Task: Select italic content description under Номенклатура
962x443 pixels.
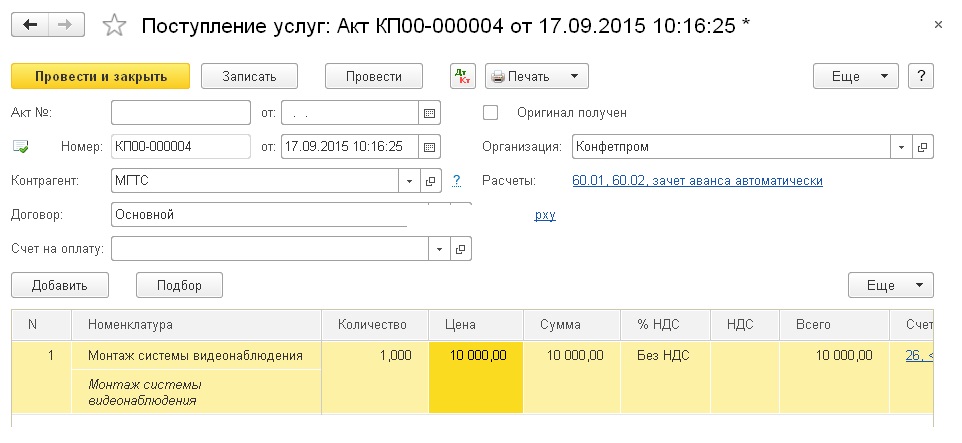Action: (x=196, y=392)
